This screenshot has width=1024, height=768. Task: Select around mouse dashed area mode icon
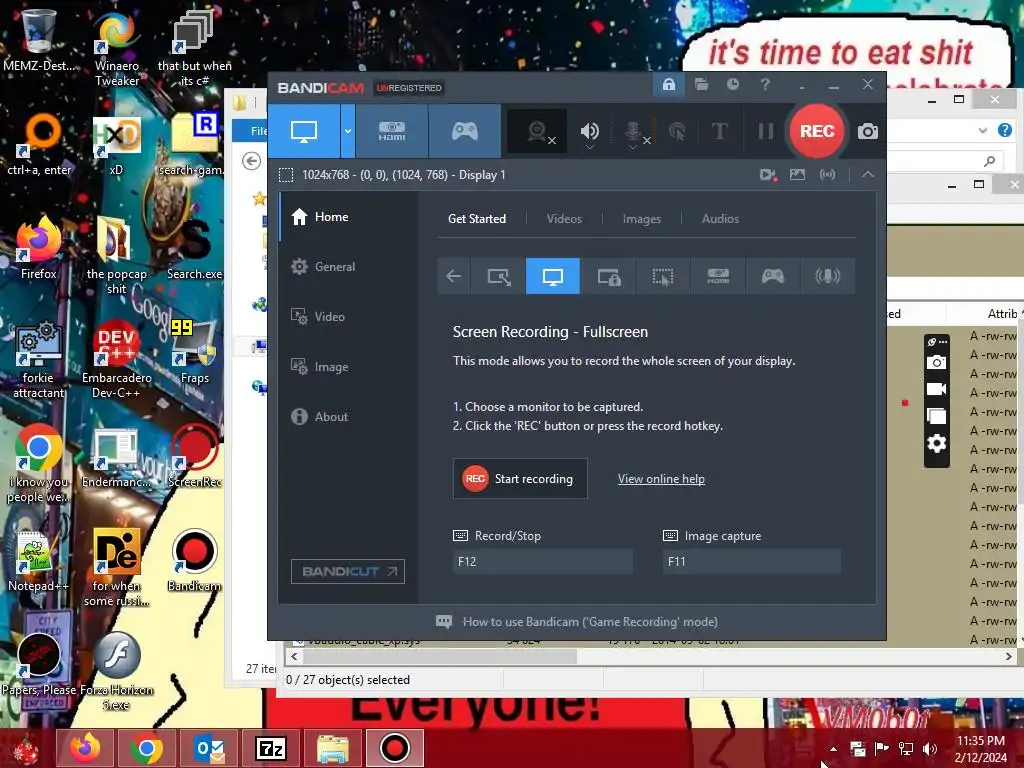[663, 276]
